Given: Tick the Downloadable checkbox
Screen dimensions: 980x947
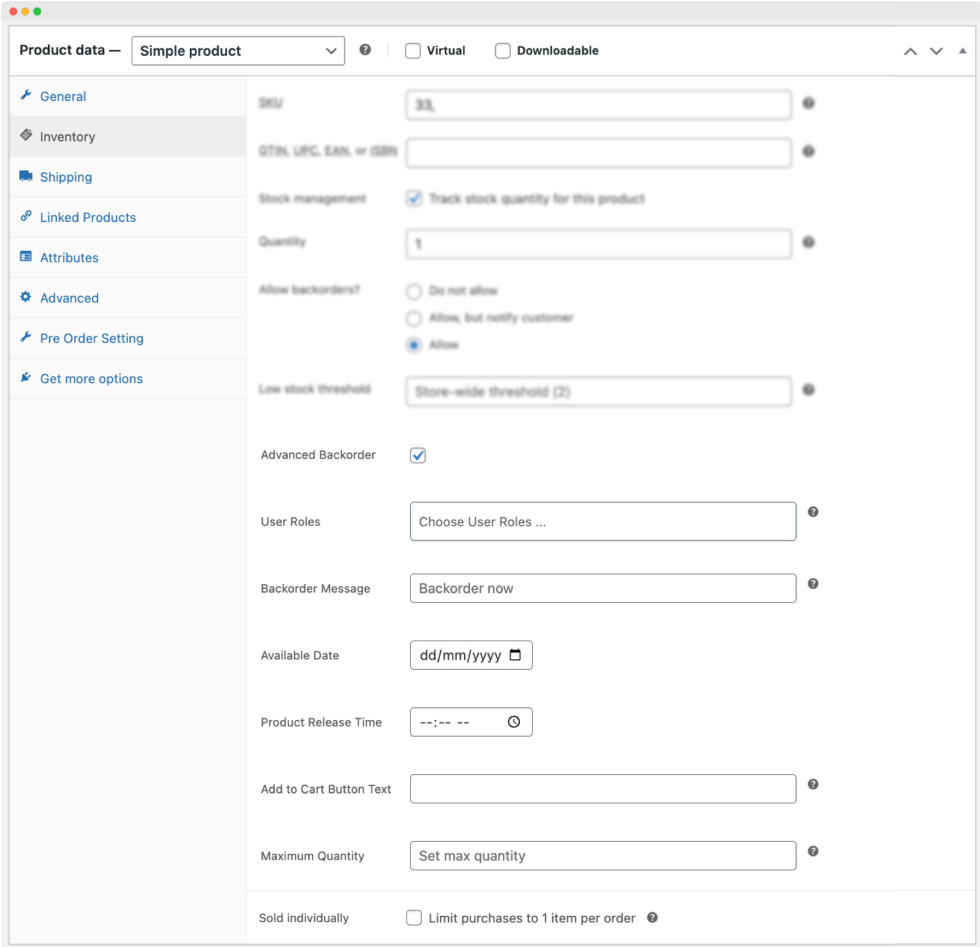Looking at the screenshot, I should click(x=503, y=51).
